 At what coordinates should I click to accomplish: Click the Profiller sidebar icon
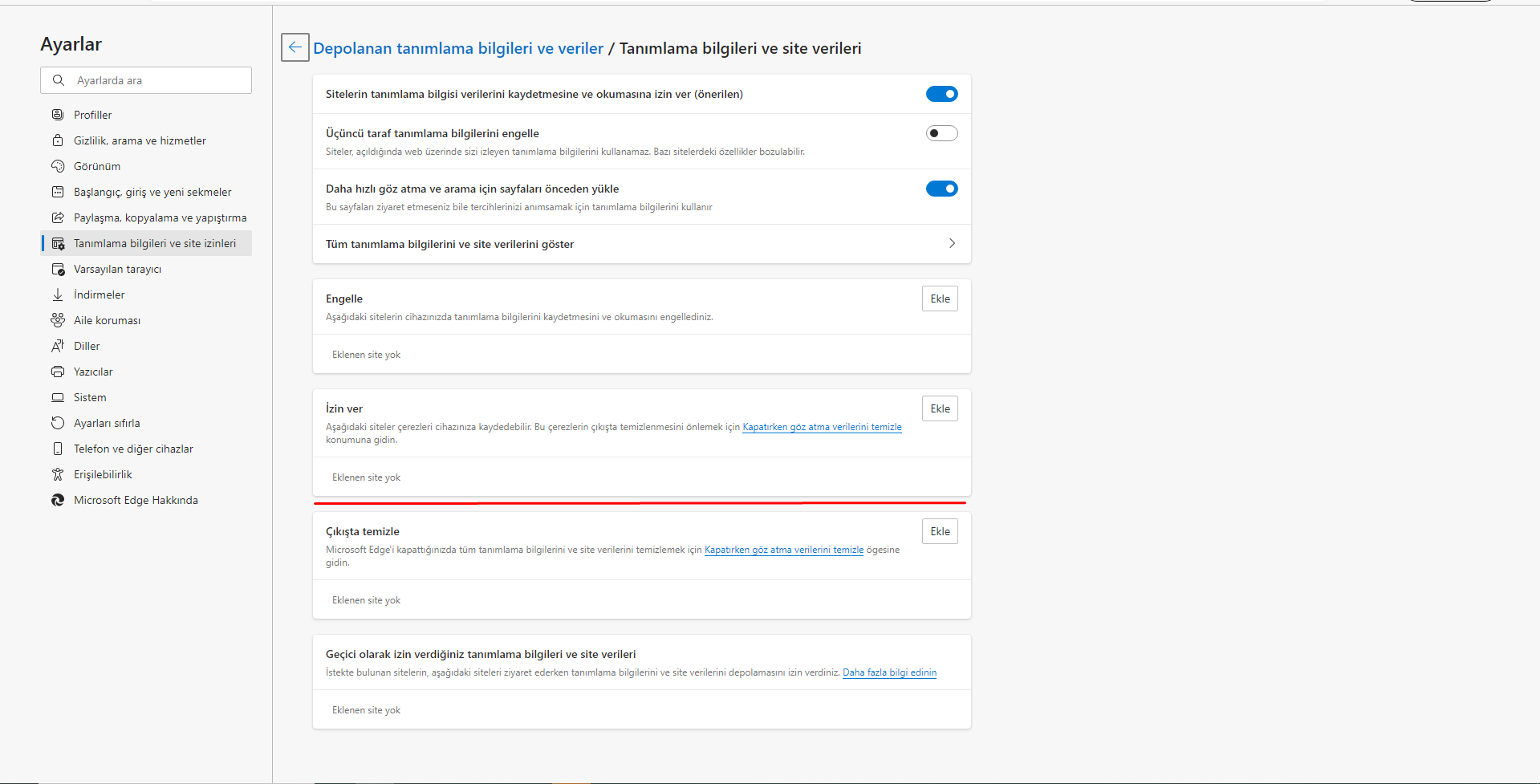pyautogui.click(x=58, y=115)
